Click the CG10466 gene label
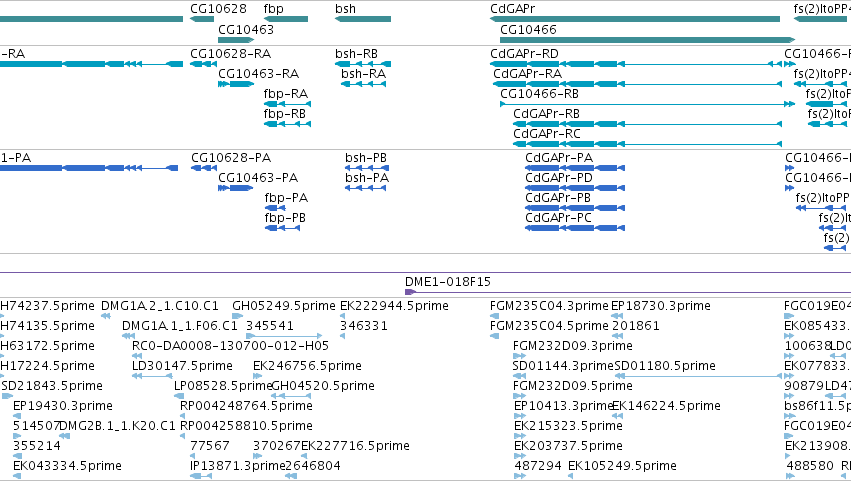The height and width of the screenshot is (481, 851). 528,29
